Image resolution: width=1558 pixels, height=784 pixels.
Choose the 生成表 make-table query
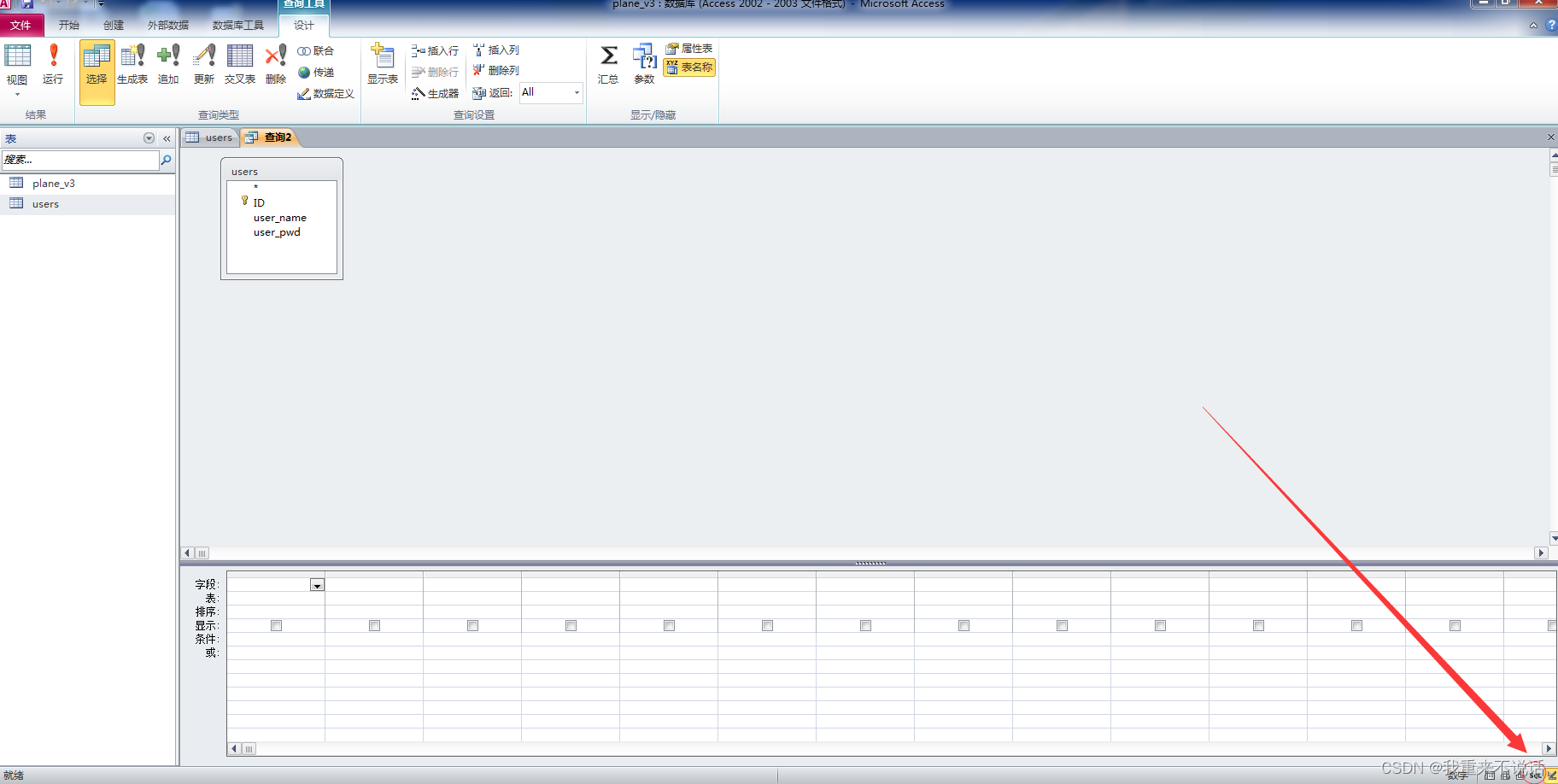click(x=132, y=64)
